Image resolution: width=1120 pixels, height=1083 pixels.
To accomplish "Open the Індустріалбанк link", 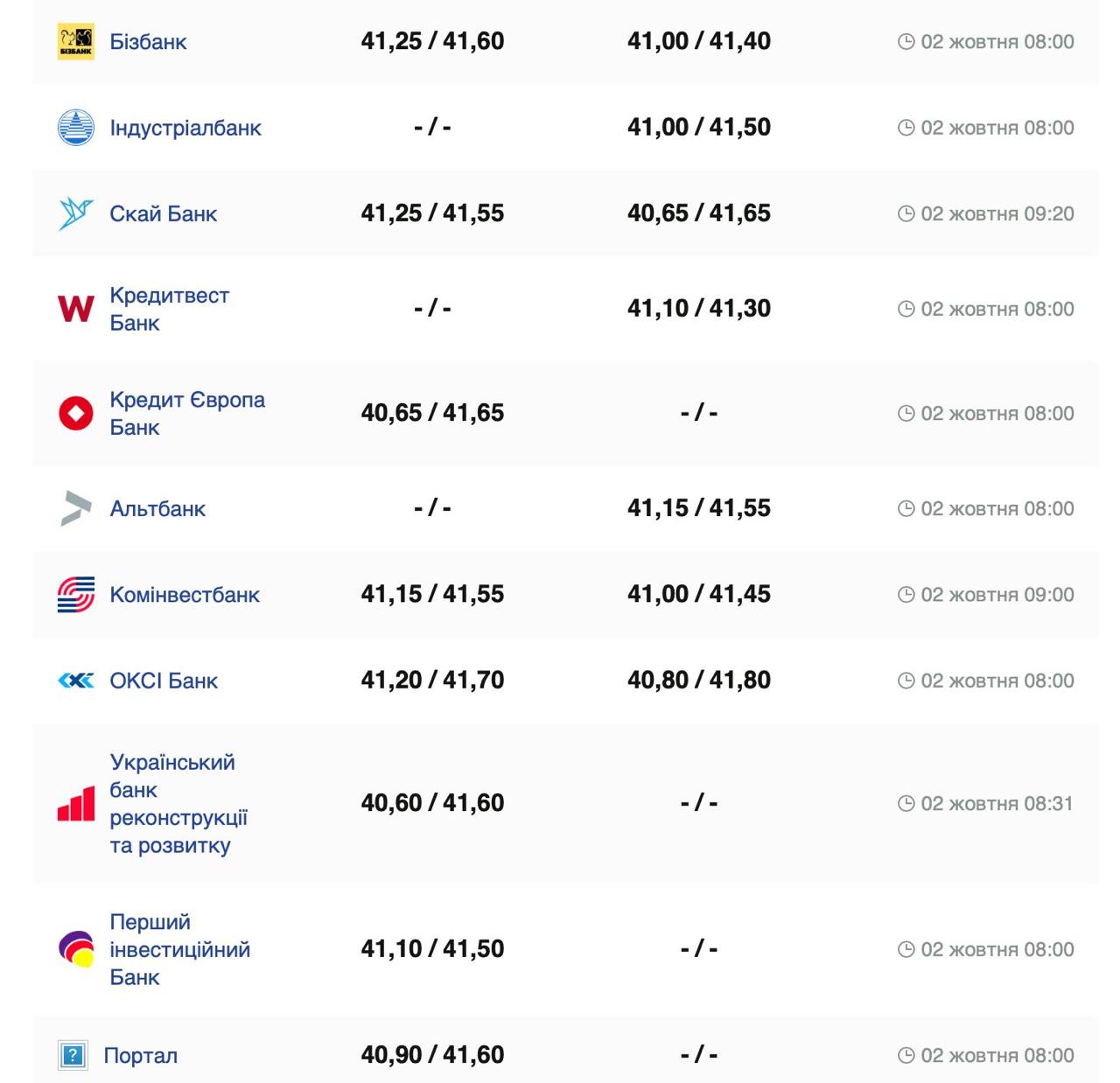I will click(x=185, y=128).
